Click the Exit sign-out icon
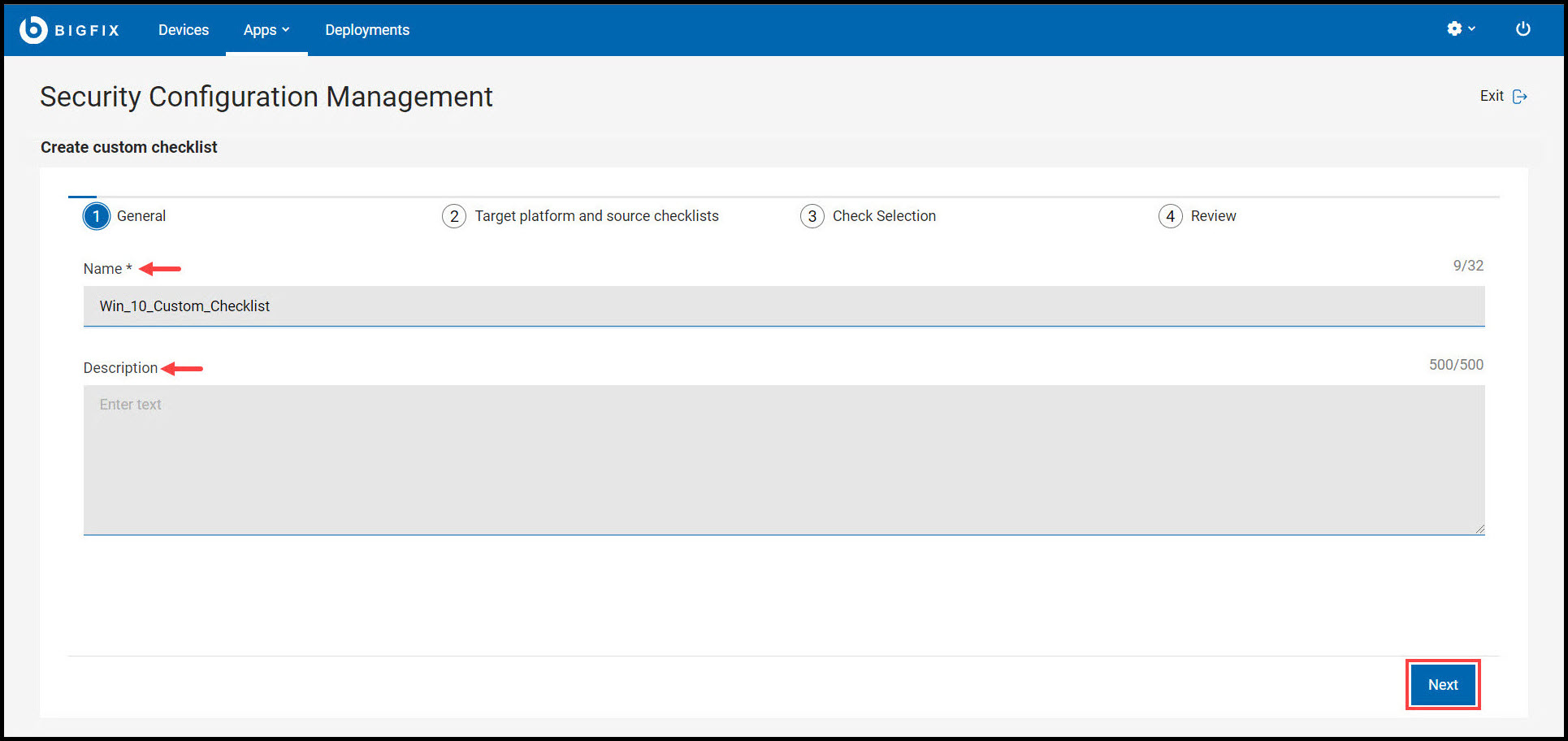The image size is (1568, 741). pyautogui.click(x=1521, y=96)
